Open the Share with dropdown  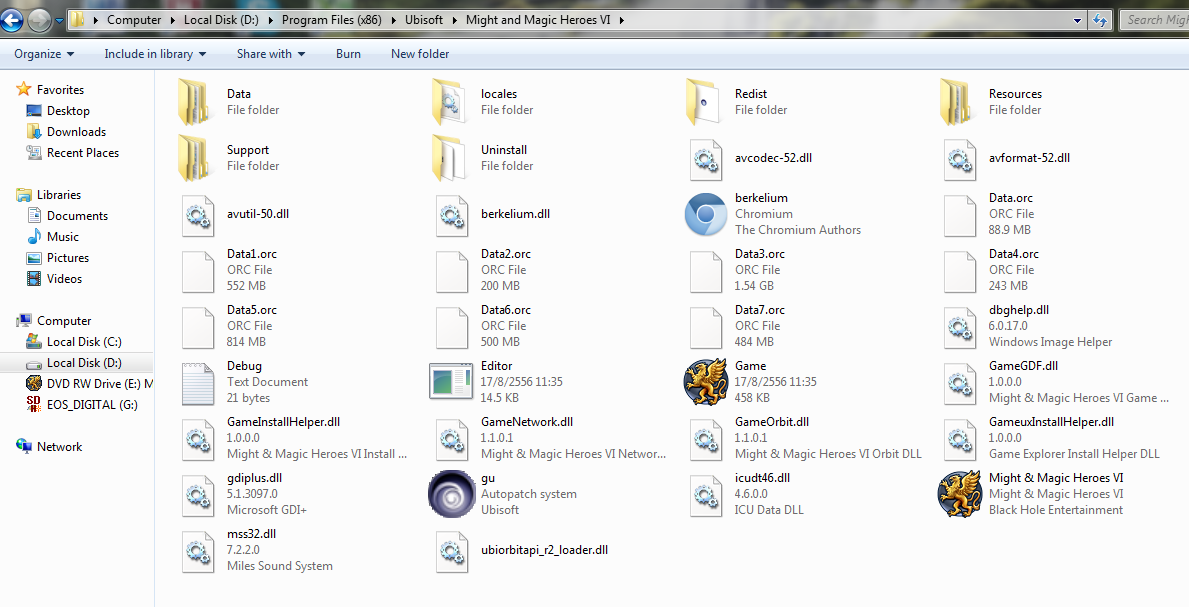[271, 54]
